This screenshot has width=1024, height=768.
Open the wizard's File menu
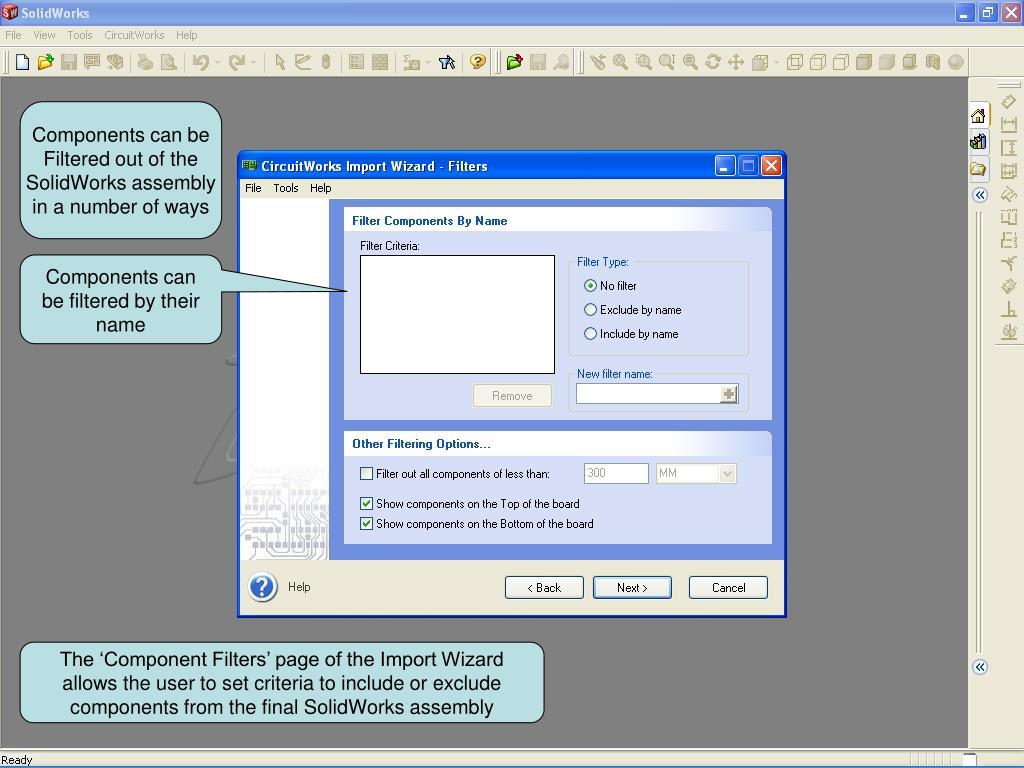click(253, 188)
